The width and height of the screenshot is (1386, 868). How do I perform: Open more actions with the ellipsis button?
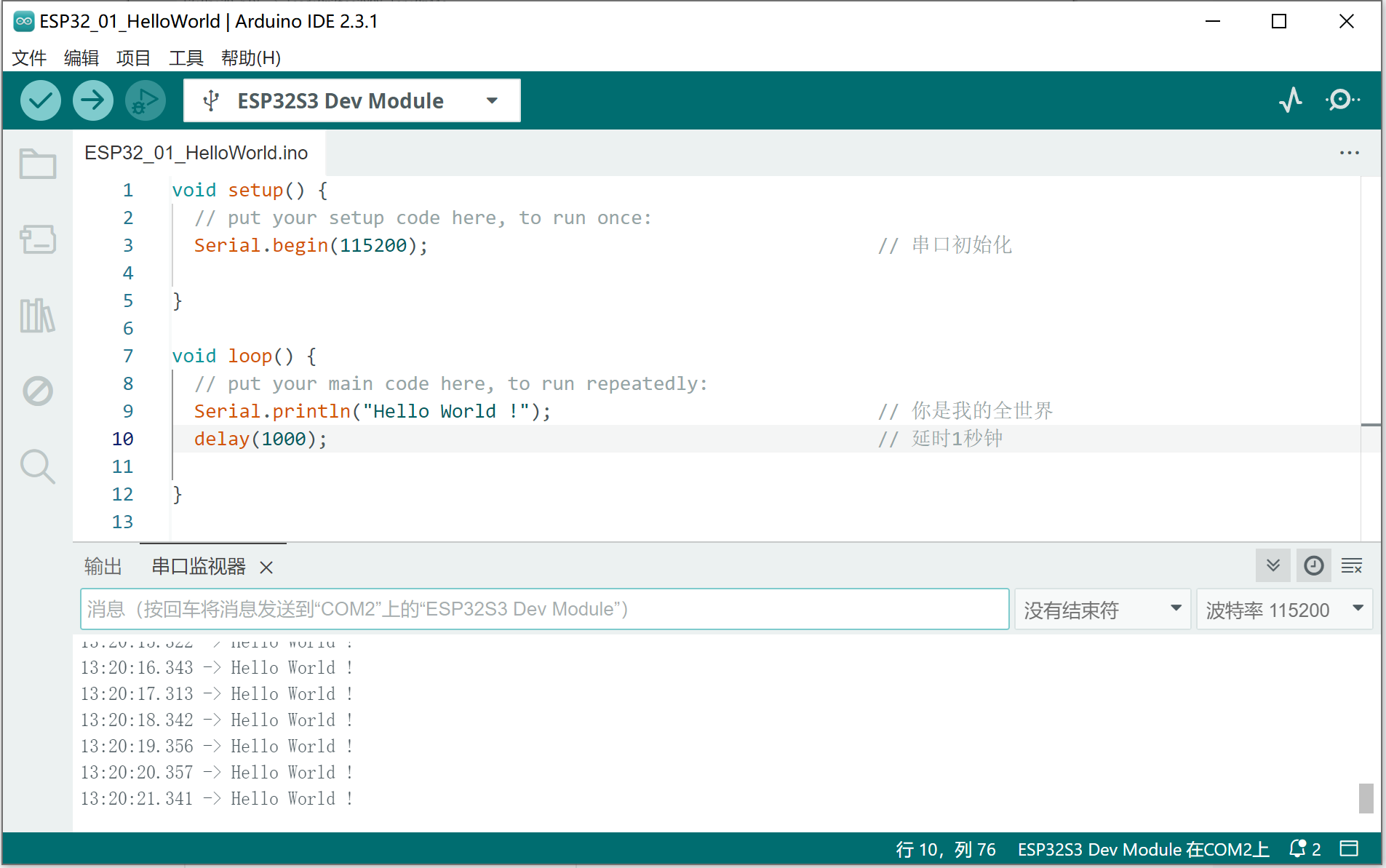point(1350,153)
